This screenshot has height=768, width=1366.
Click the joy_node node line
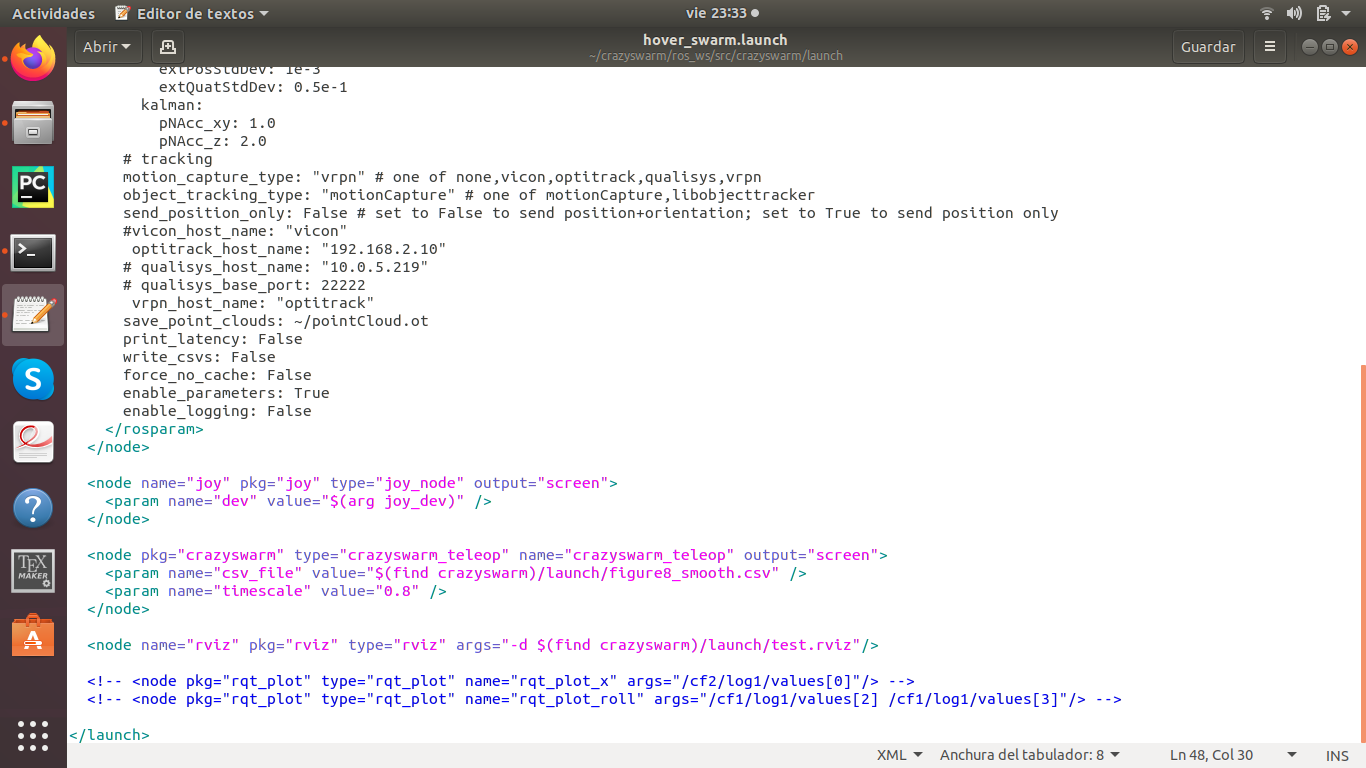point(353,483)
